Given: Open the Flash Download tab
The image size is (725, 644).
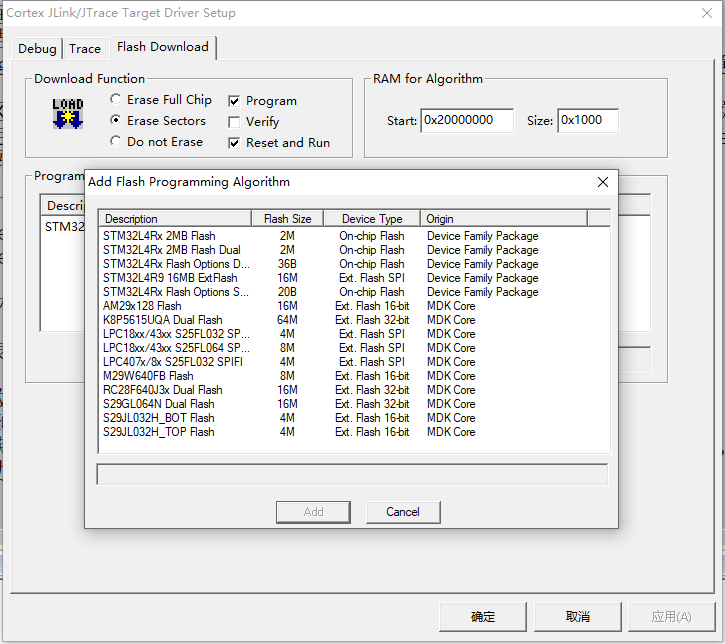Looking at the screenshot, I should click(x=163, y=47).
